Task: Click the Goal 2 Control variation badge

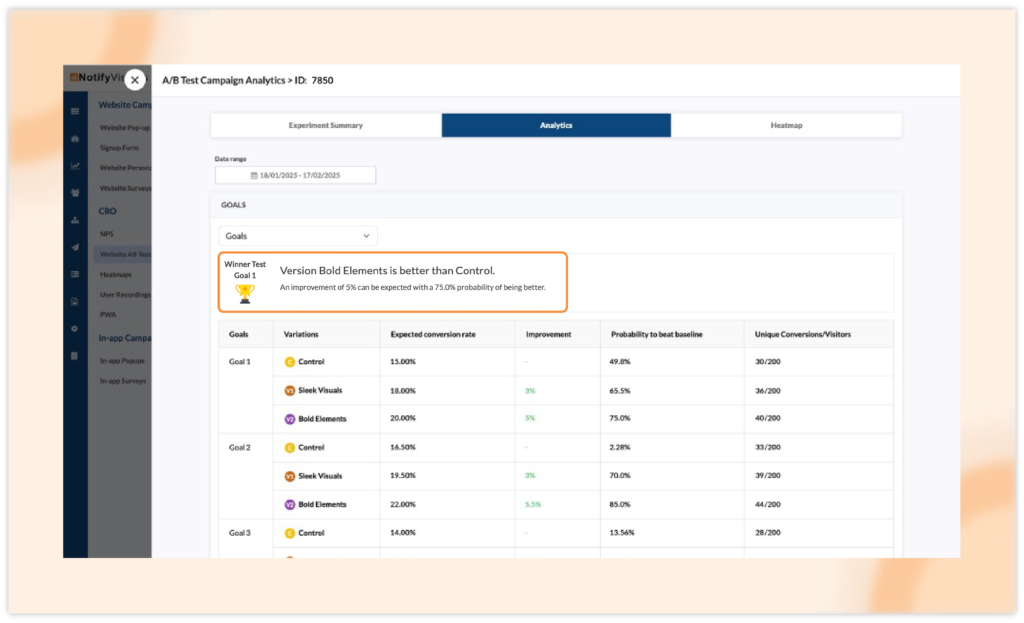Action: pos(289,448)
